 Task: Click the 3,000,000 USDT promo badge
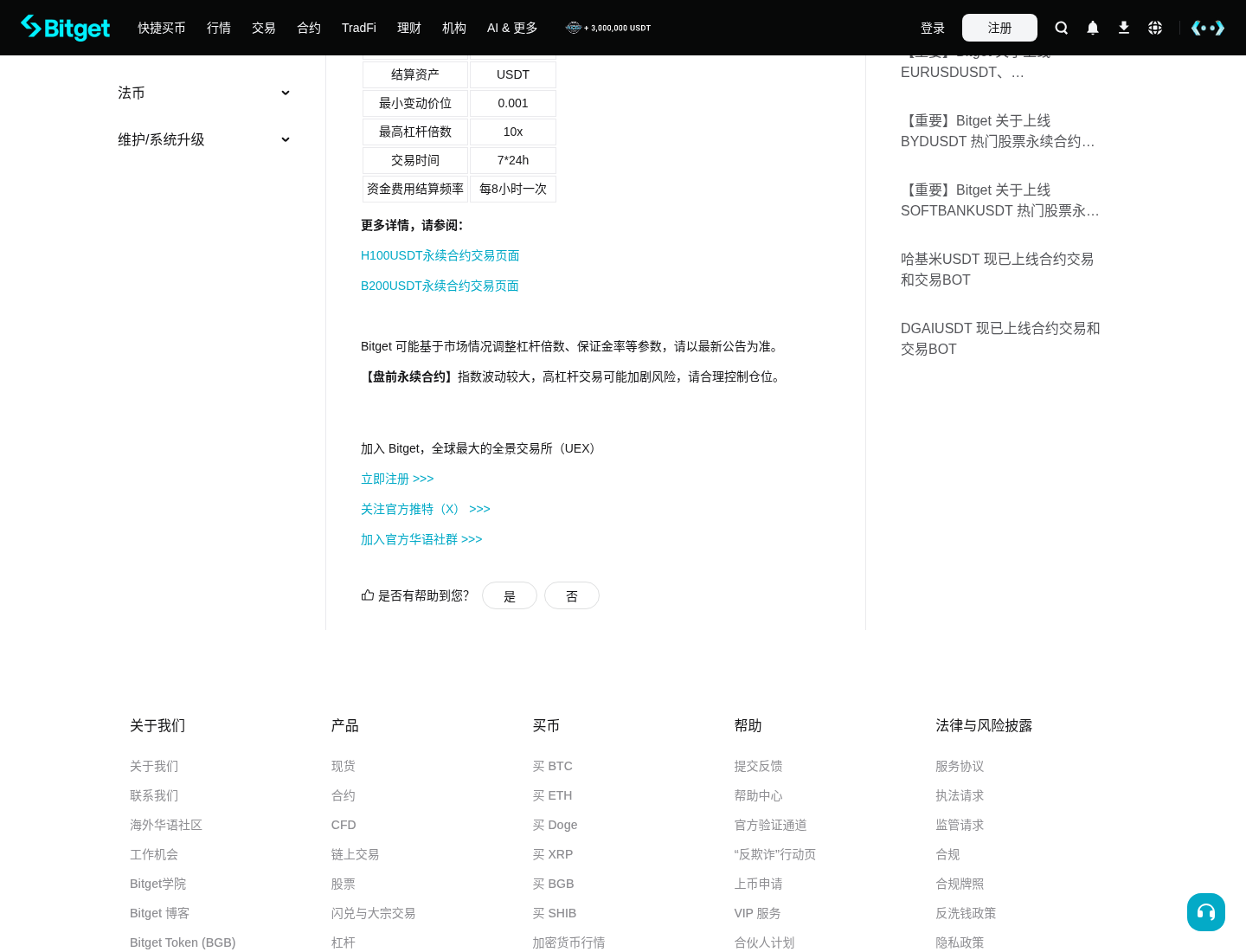click(x=608, y=28)
